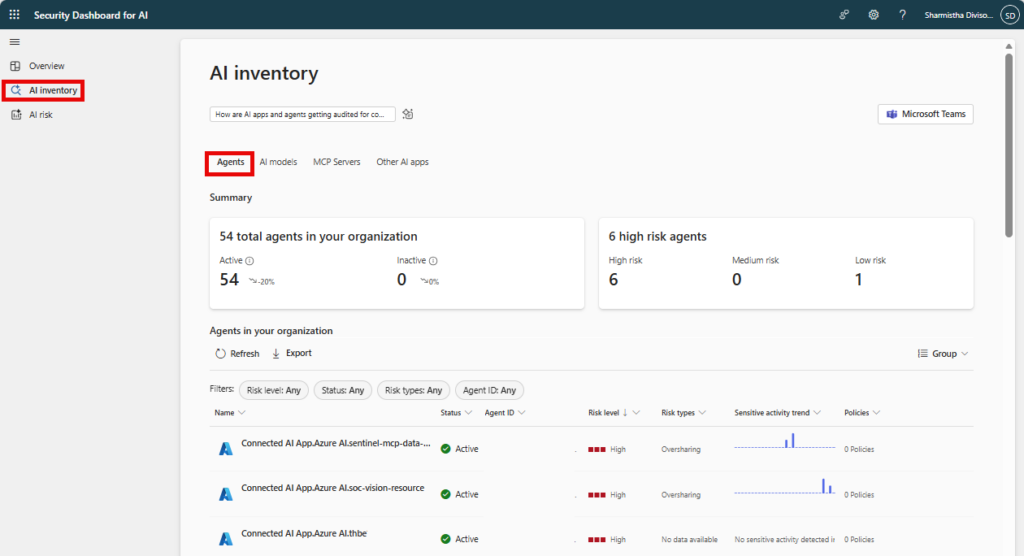Click the Low risk count 1

(x=859, y=280)
